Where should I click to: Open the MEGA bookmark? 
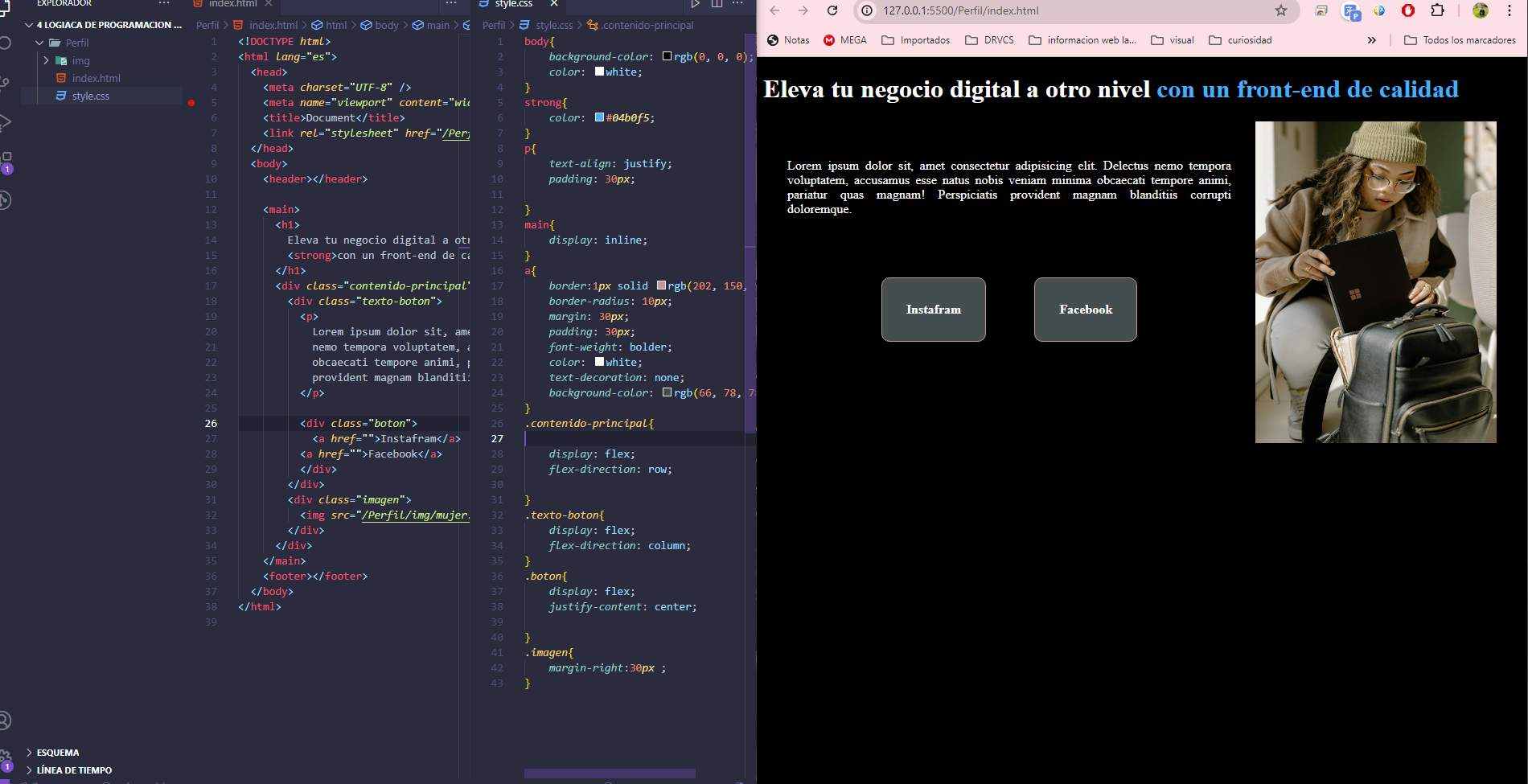[845, 40]
